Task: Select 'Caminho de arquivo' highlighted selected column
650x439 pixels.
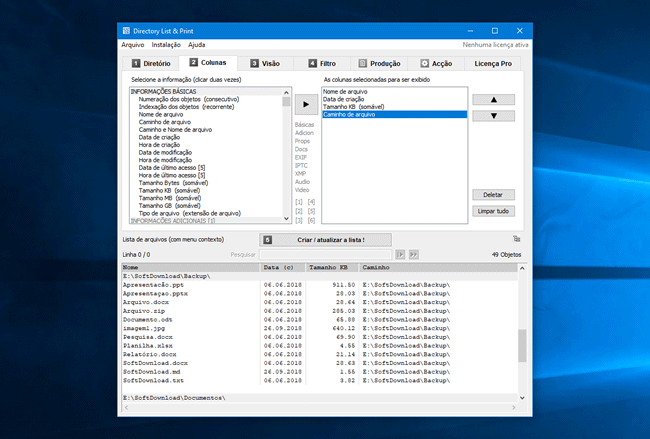Action: tap(394, 114)
